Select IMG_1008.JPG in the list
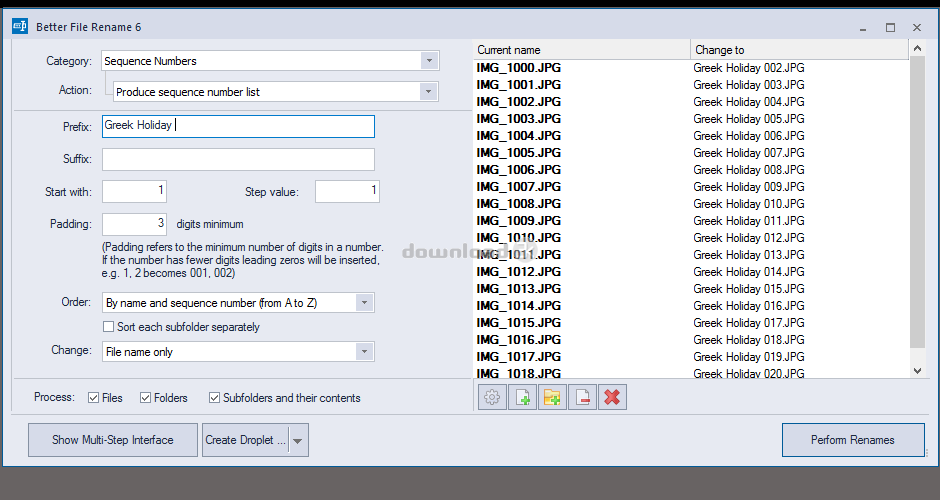 pyautogui.click(x=519, y=204)
